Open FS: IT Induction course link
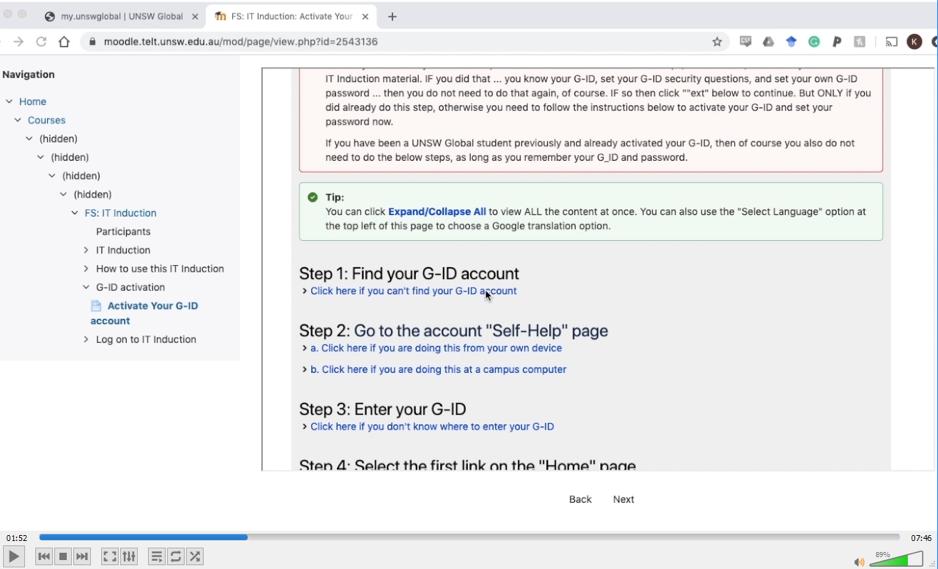938x569 pixels. pos(120,213)
